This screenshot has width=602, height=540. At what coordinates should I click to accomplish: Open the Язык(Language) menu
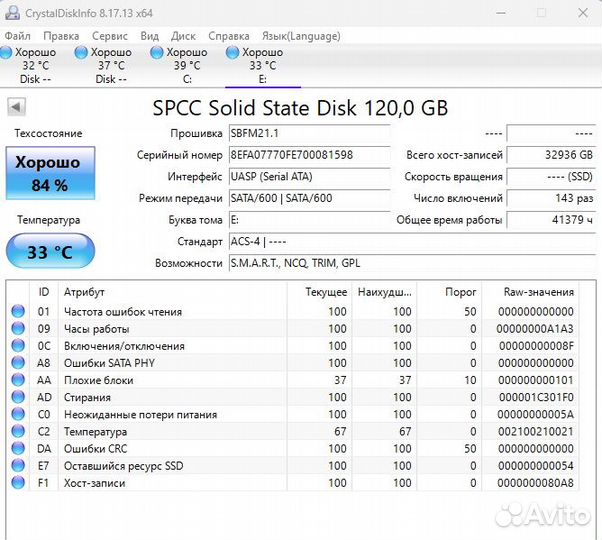(301, 36)
